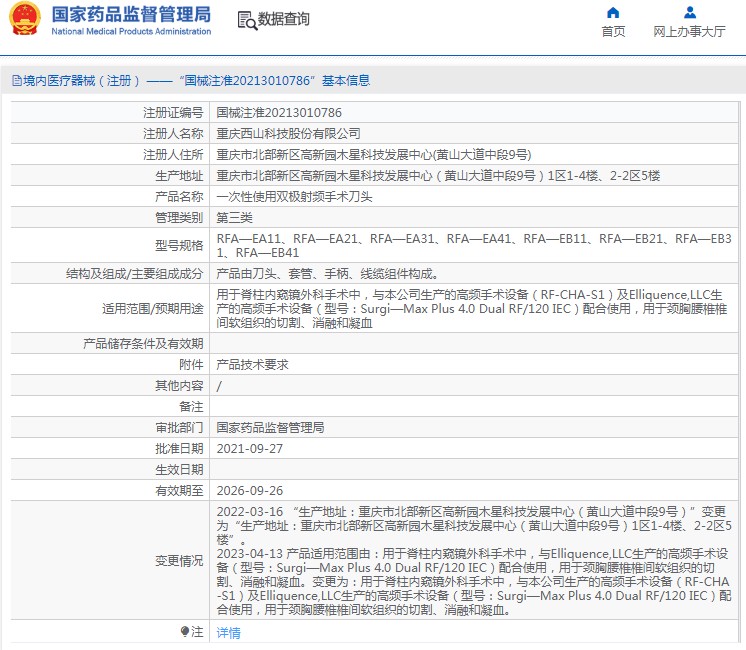Click the 生产地址 address value
746x650 pixels.
(438, 176)
